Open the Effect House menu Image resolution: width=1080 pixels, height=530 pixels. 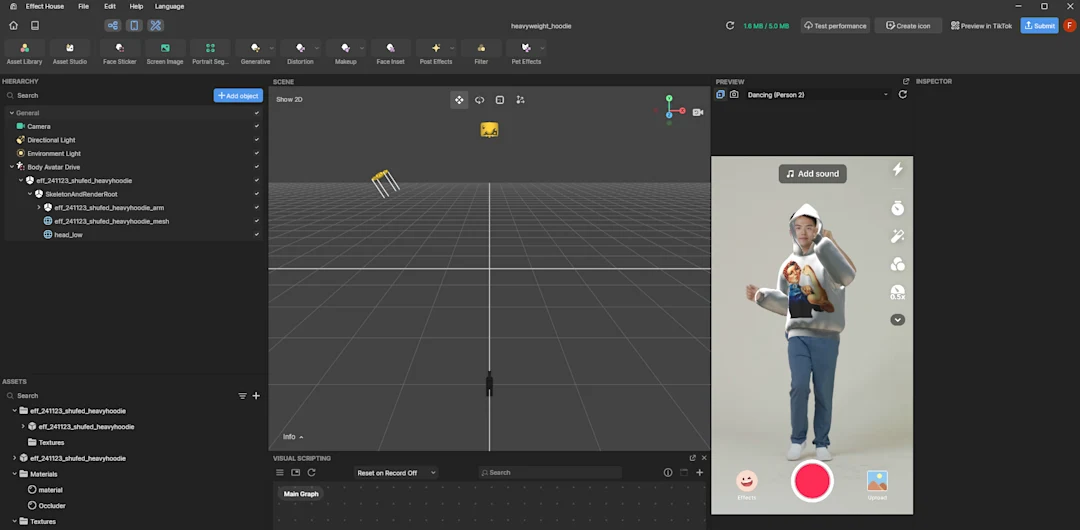pyautogui.click(x=45, y=6)
